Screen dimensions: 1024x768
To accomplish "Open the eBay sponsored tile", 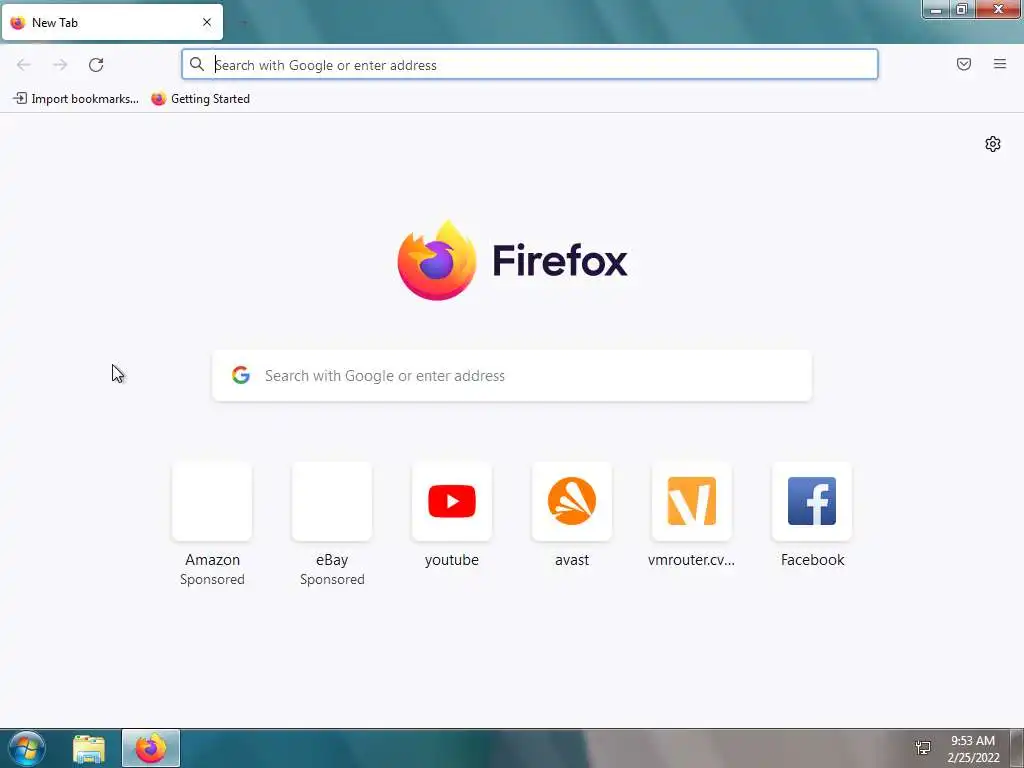I will pyautogui.click(x=332, y=502).
